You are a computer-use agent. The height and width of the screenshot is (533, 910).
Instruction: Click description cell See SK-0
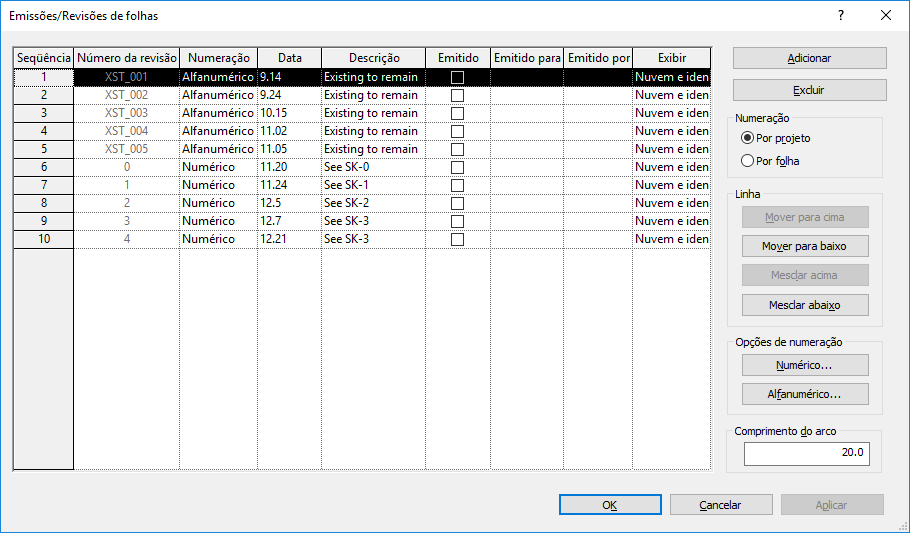(374, 167)
